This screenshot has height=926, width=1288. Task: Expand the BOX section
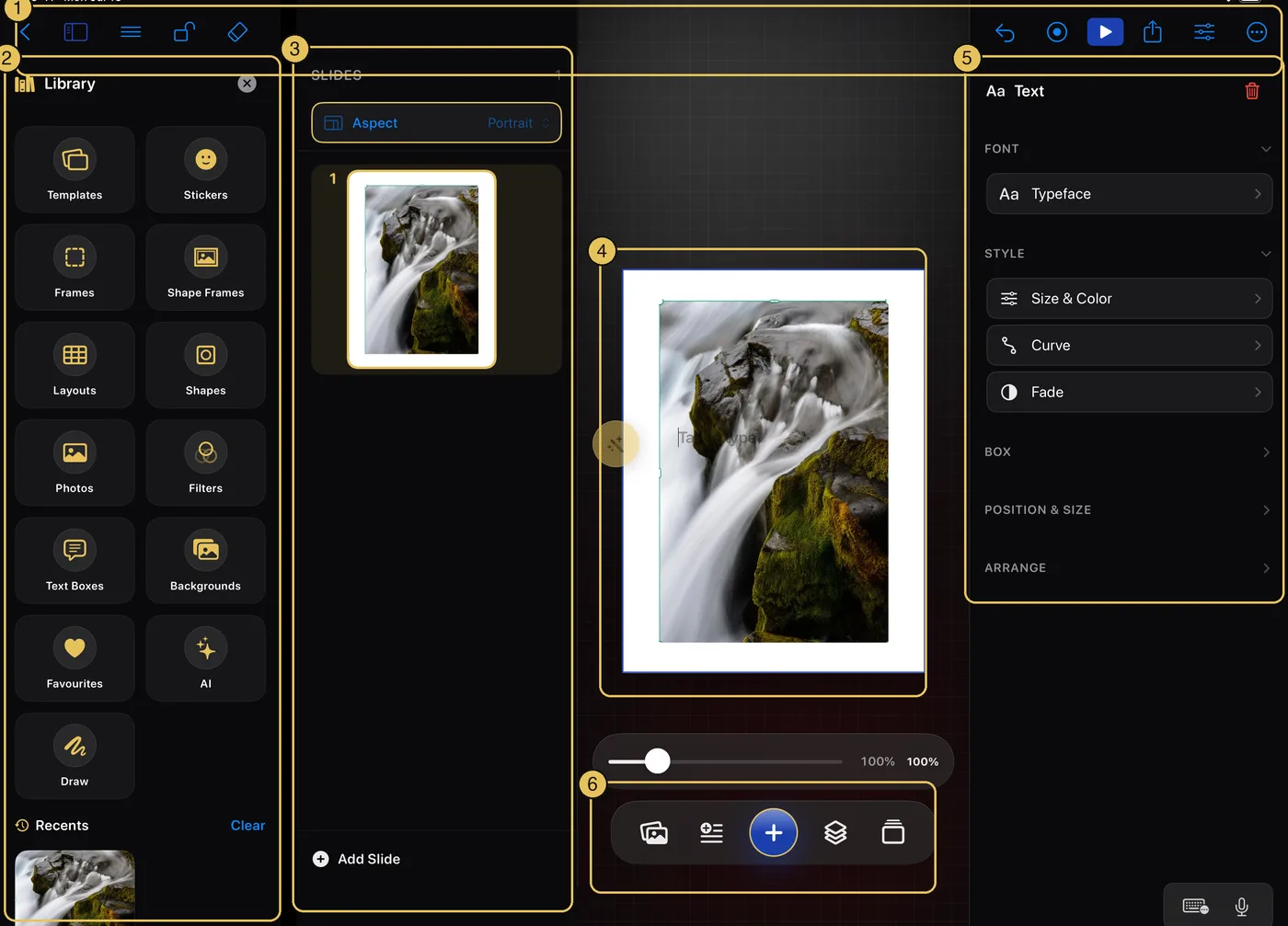point(1128,452)
